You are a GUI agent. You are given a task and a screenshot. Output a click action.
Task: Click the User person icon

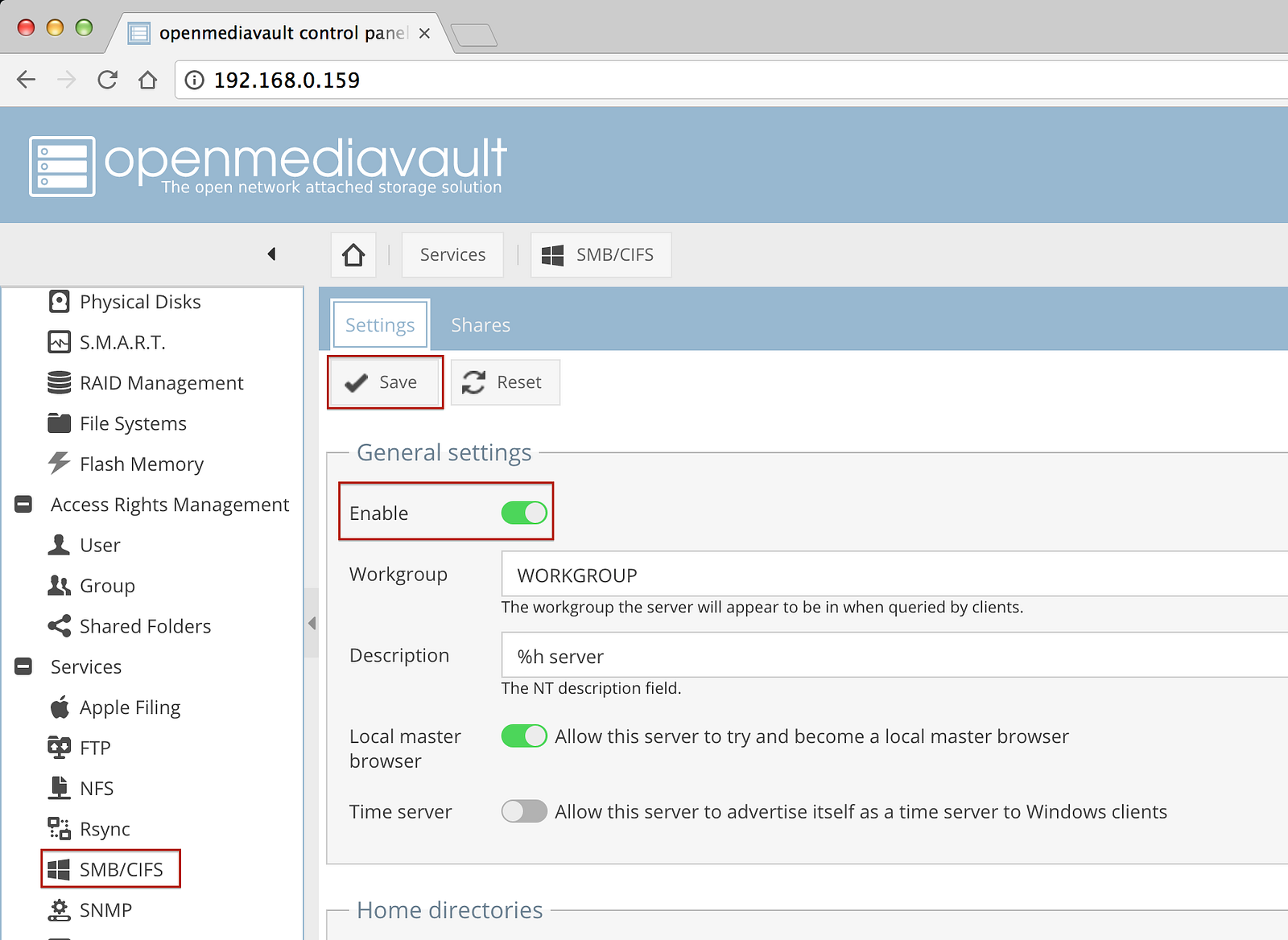[59, 545]
